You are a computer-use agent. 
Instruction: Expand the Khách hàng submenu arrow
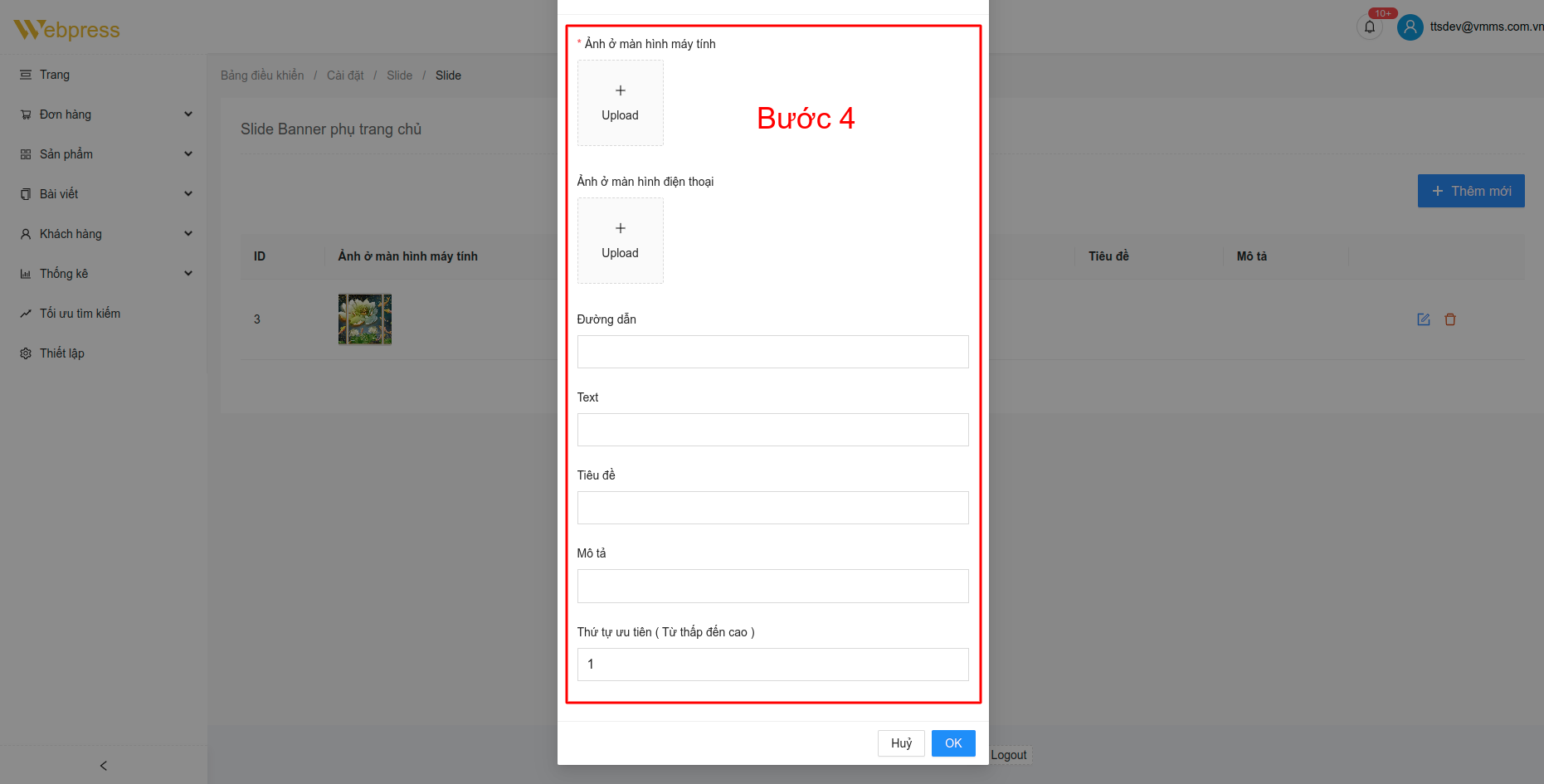(188, 234)
